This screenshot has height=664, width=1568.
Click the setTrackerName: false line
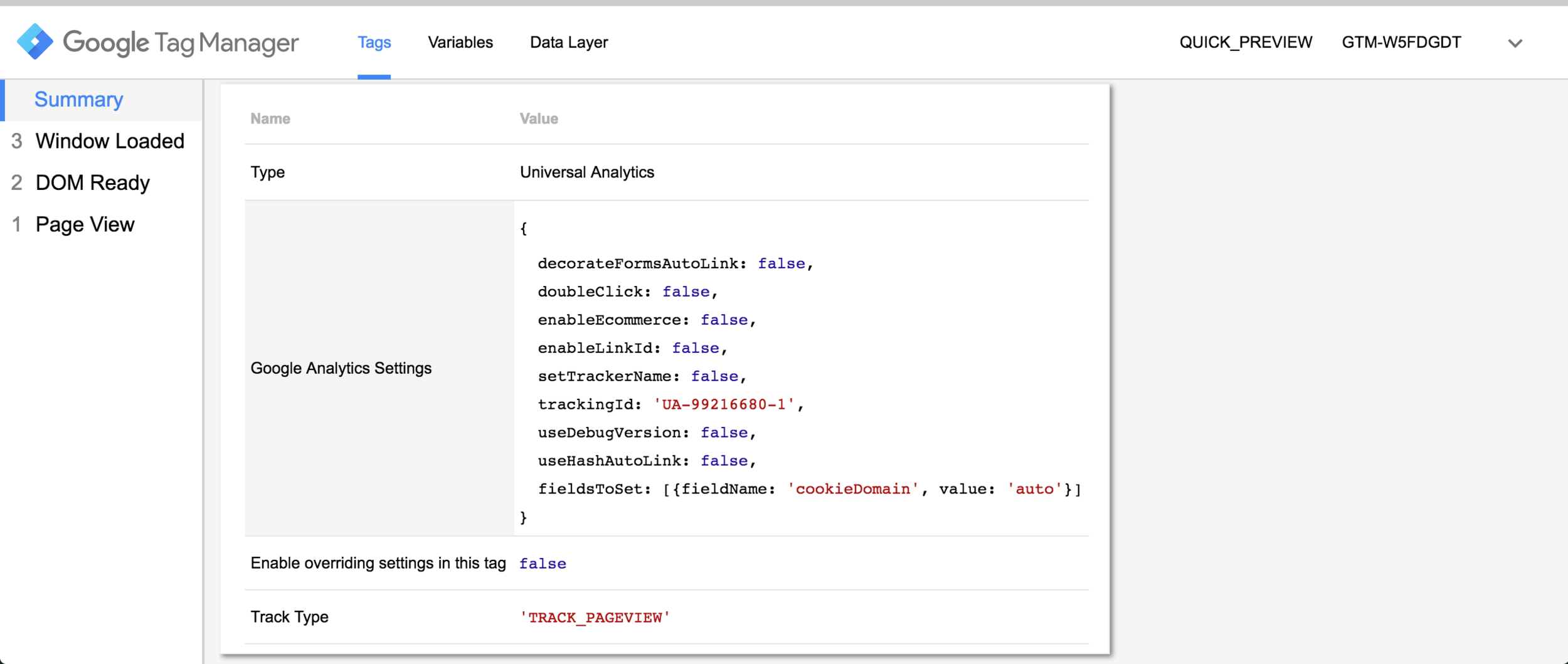[642, 376]
